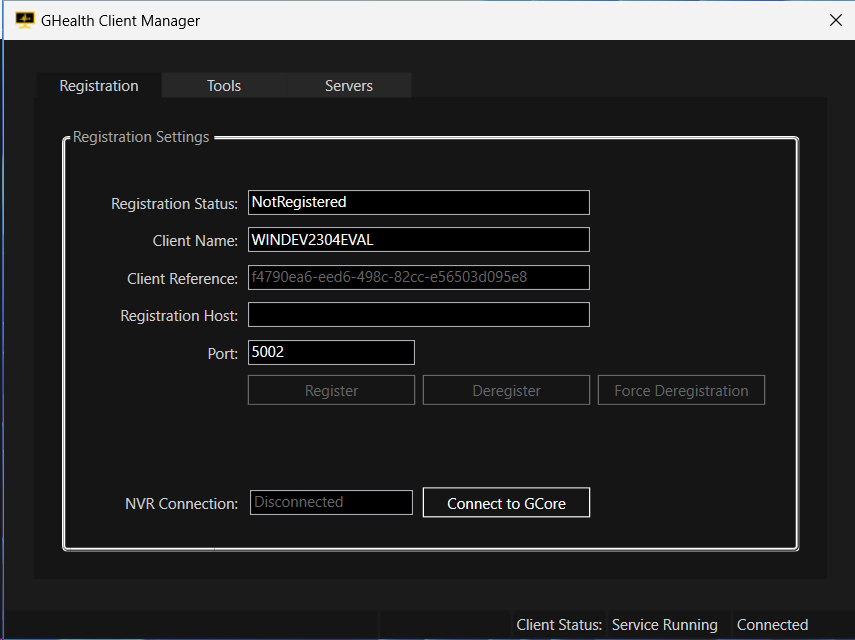Click into the Client Name field
Viewport: 855px width, 640px height.
pos(418,240)
